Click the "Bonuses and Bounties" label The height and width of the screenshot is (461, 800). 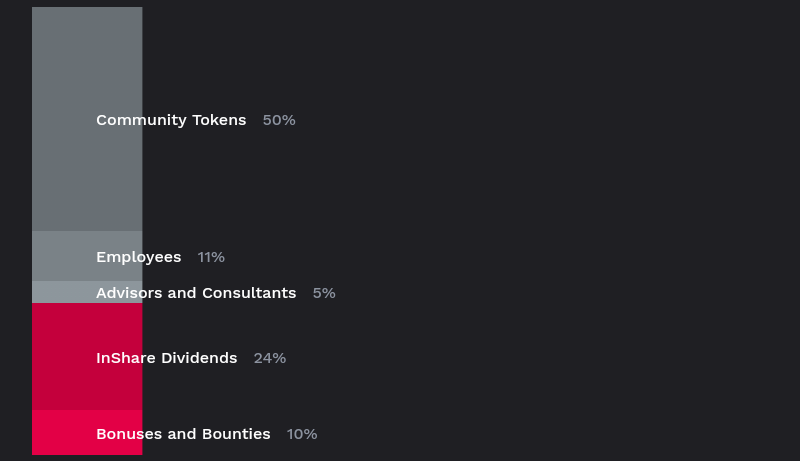[x=183, y=434]
